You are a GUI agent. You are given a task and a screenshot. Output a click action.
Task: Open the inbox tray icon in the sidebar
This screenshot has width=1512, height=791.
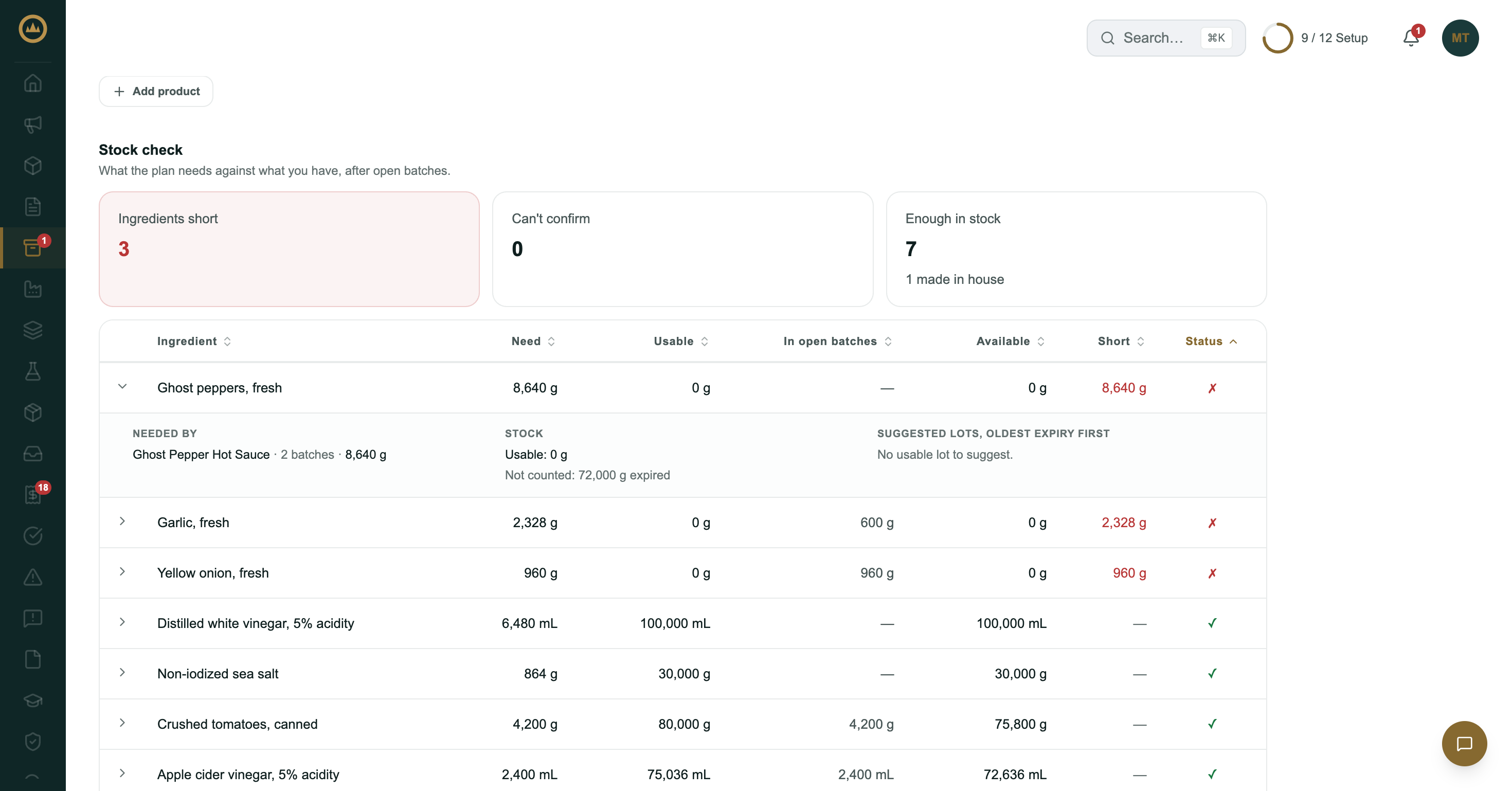click(33, 454)
